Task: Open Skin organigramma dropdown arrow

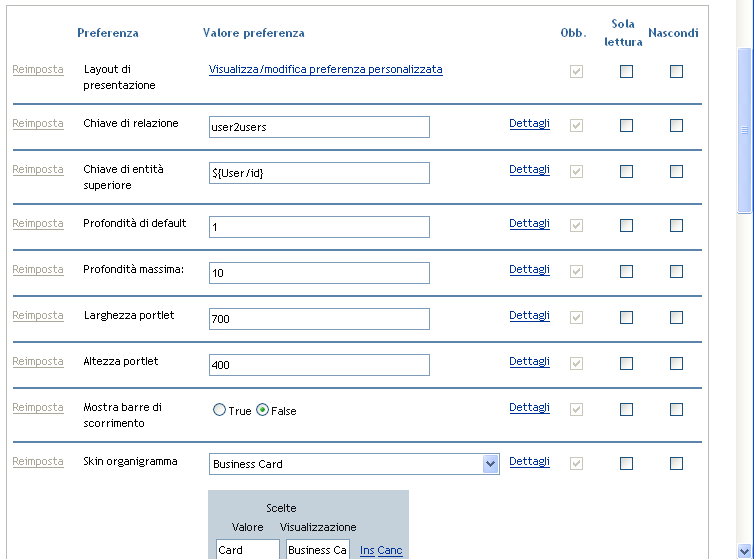Action: [490, 464]
